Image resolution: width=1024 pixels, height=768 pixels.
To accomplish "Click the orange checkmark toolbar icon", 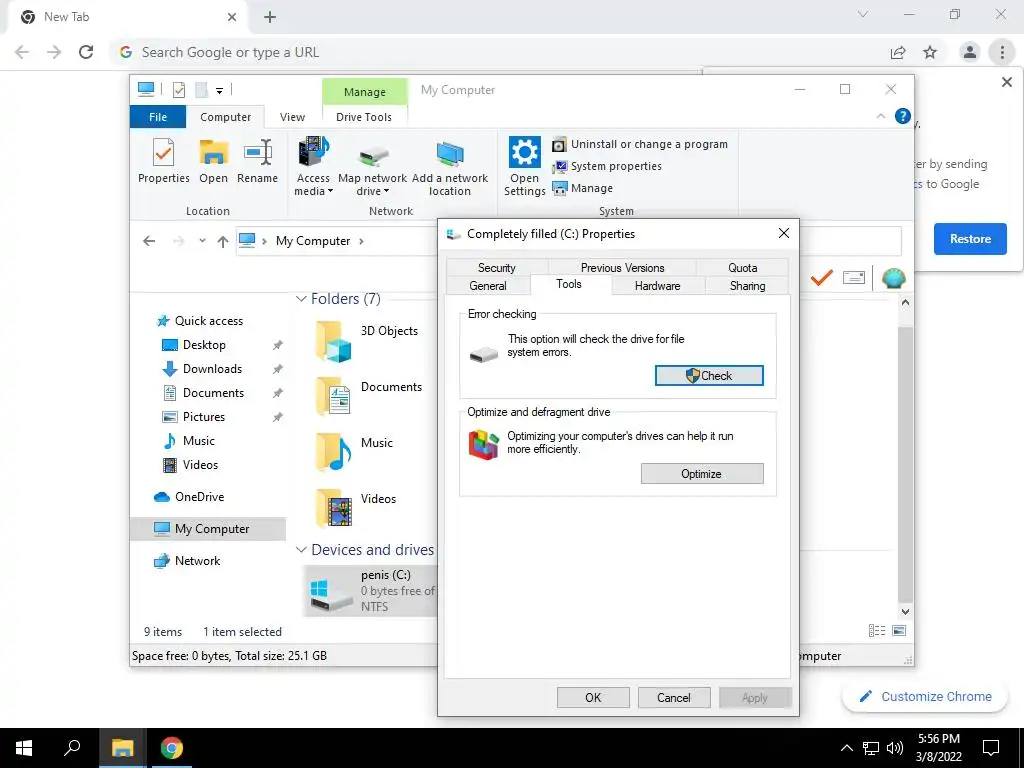I will [821, 278].
